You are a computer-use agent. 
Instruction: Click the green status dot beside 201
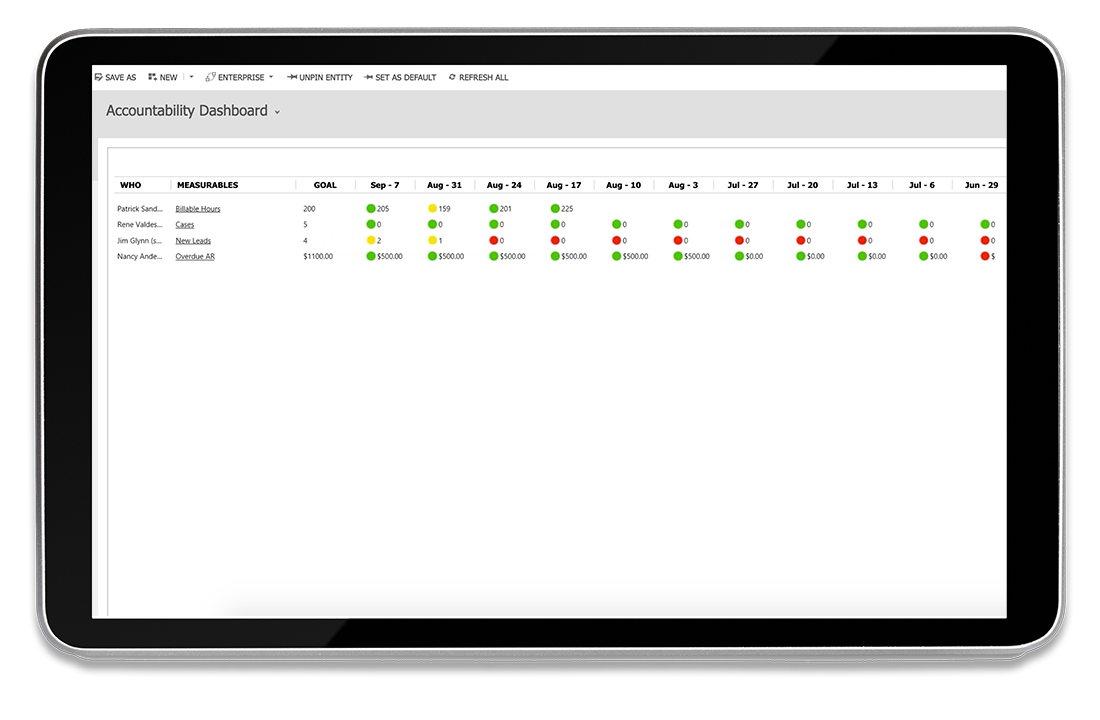click(x=494, y=208)
